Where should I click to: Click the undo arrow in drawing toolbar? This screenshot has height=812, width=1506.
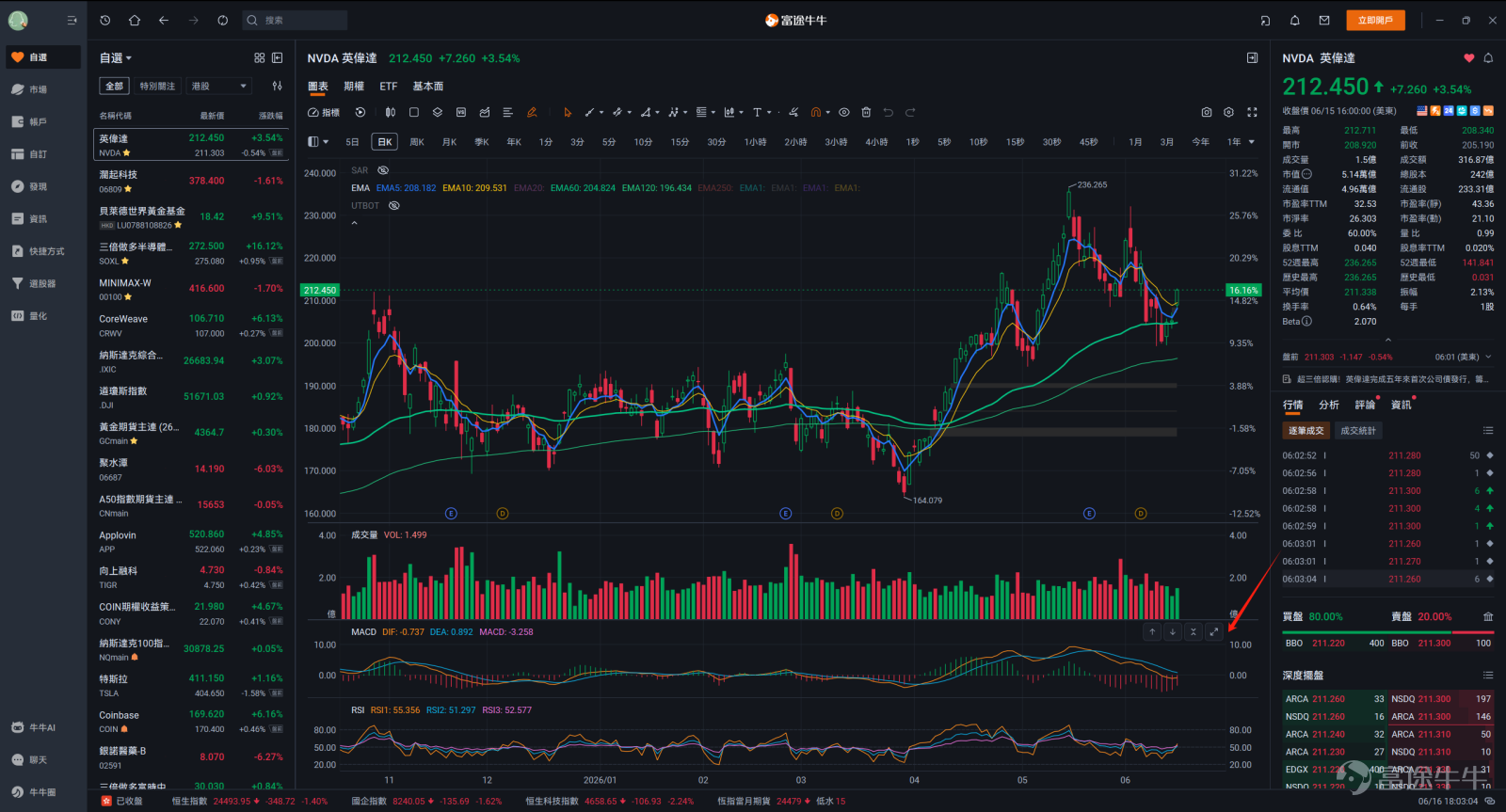[x=888, y=112]
